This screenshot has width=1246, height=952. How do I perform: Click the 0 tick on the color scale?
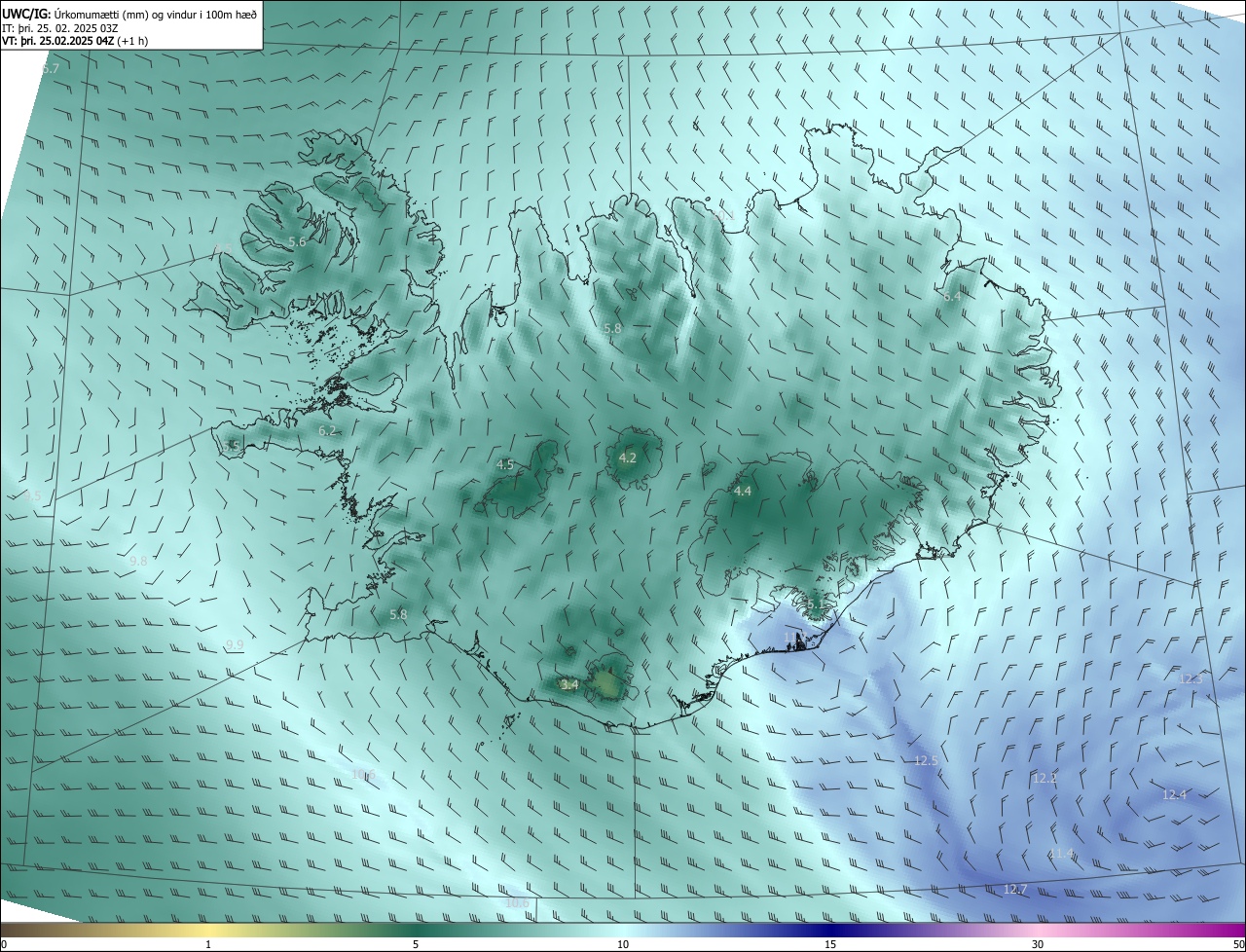[x=4, y=944]
